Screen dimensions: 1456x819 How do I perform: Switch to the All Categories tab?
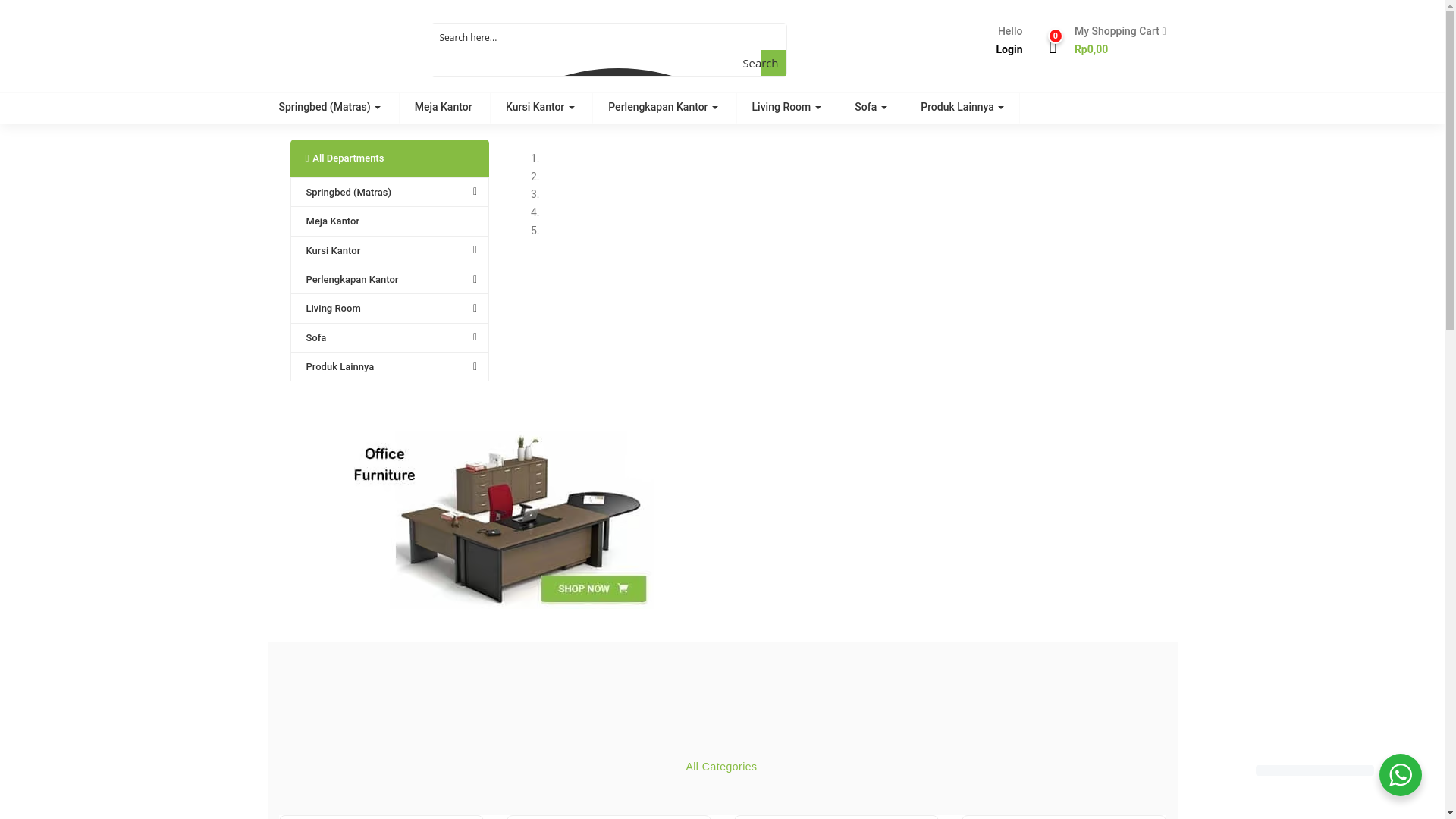pyautogui.click(x=721, y=767)
